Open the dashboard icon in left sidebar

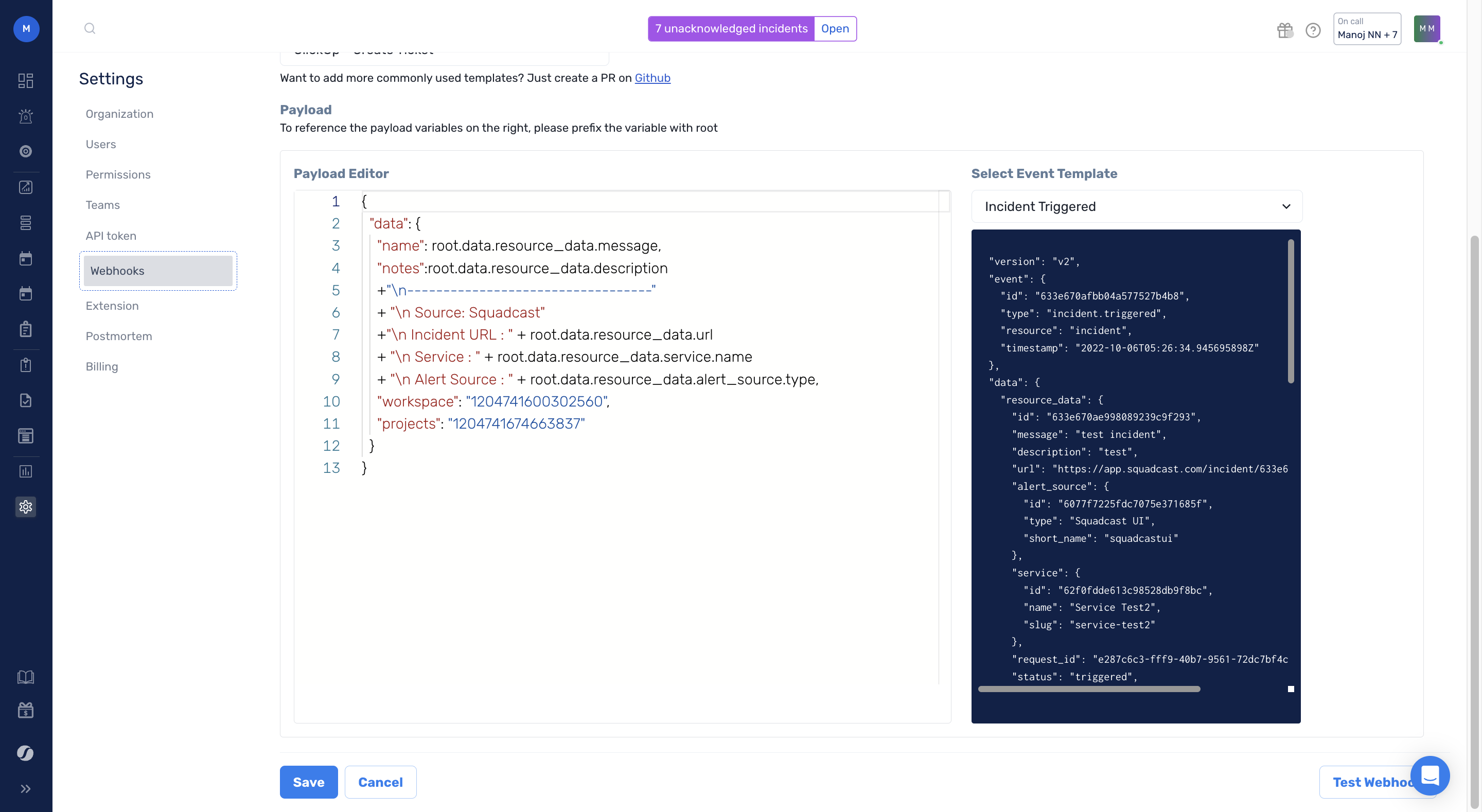pos(26,81)
